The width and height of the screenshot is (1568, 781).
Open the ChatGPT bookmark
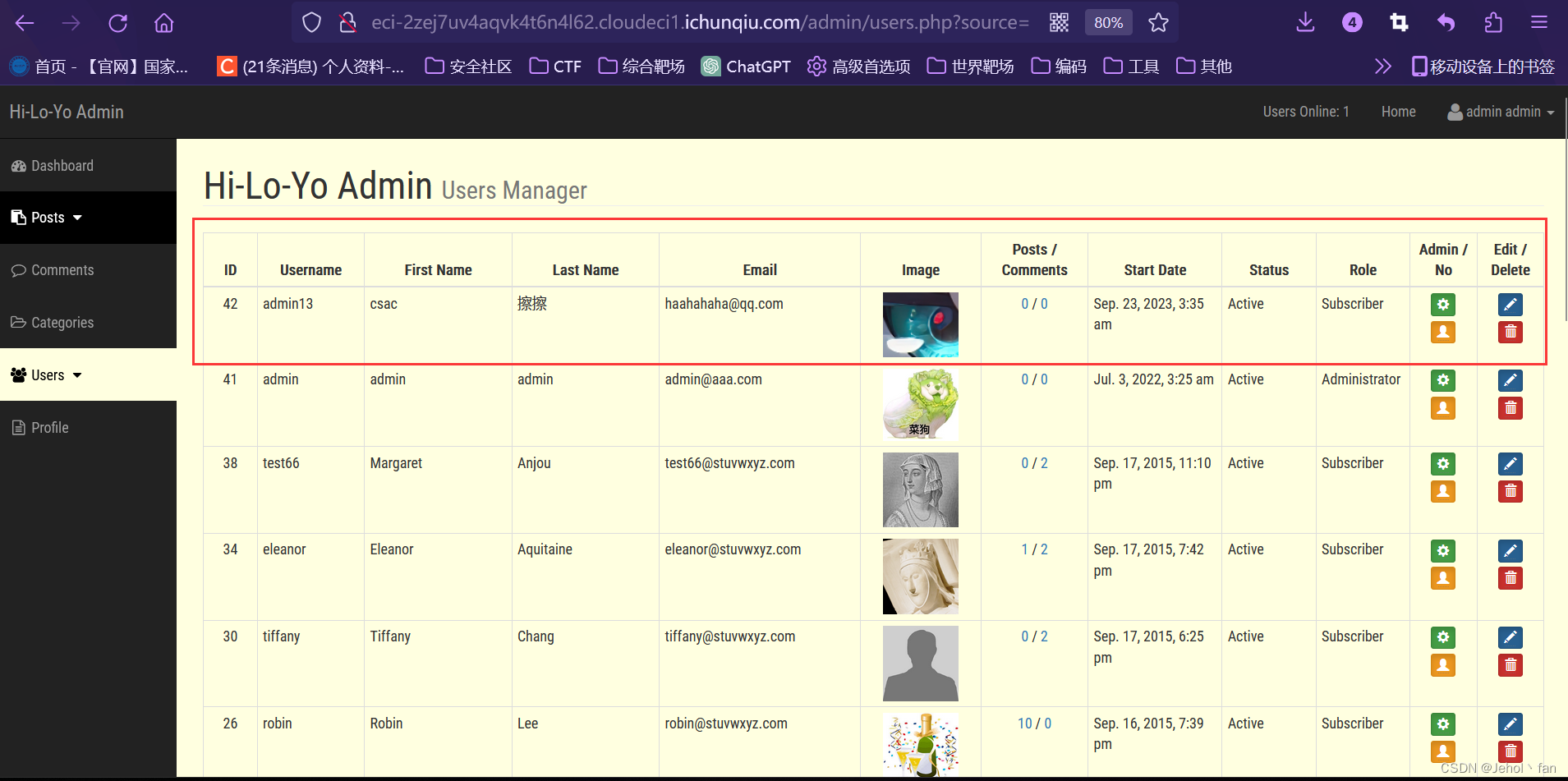click(746, 67)
